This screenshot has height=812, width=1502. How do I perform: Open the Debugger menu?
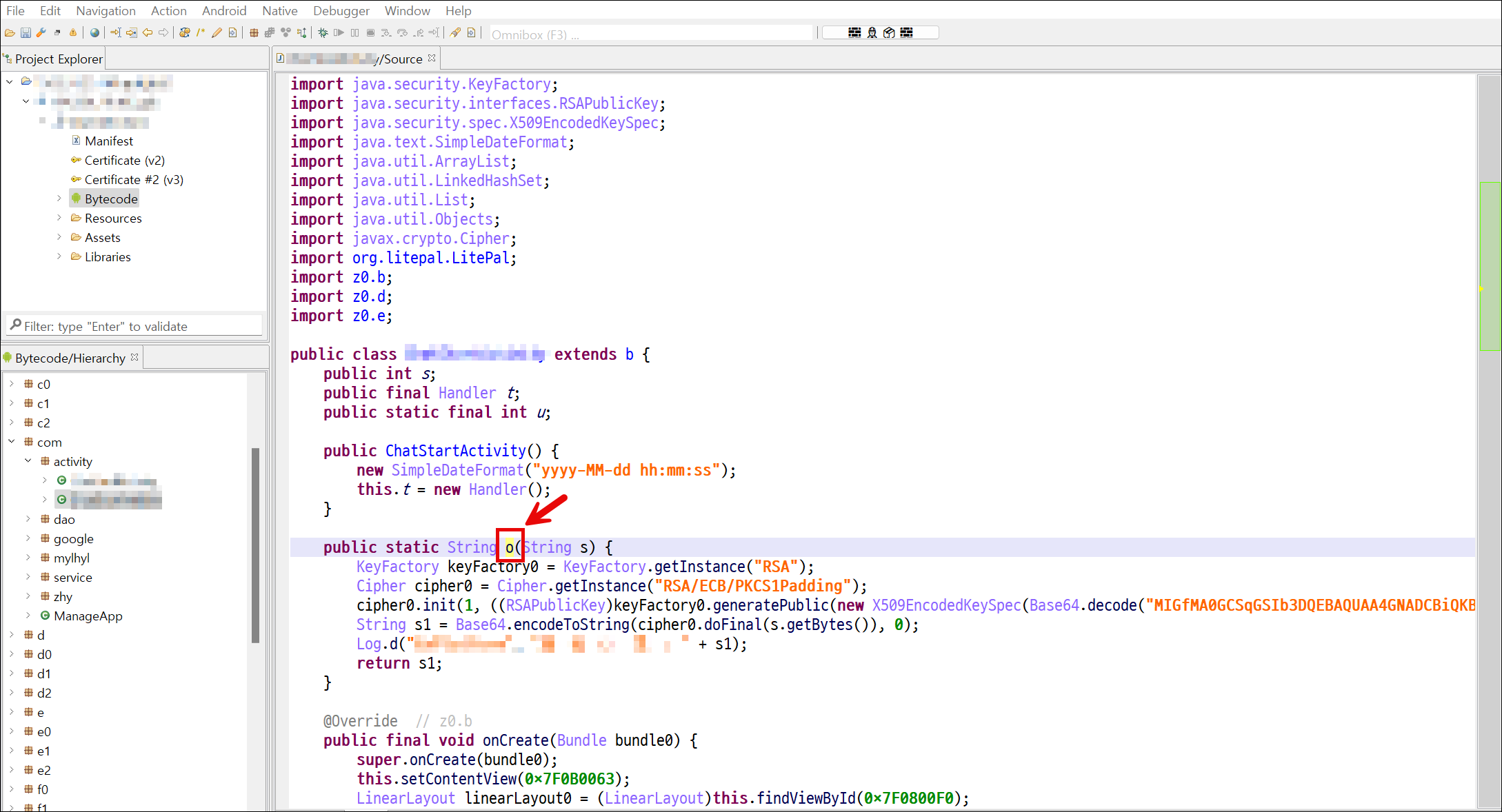click(x=341, y=10)
